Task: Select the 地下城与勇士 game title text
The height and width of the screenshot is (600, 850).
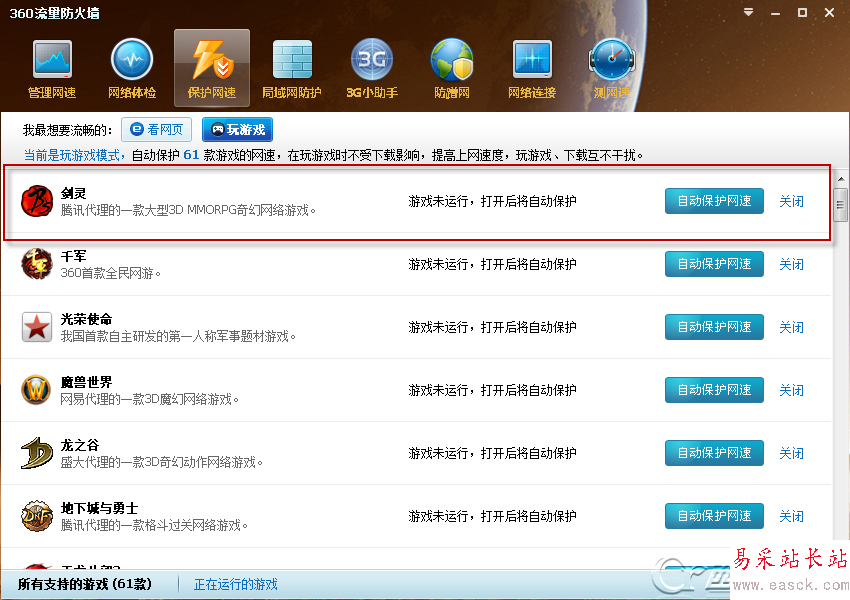Action: click(99, 508)
